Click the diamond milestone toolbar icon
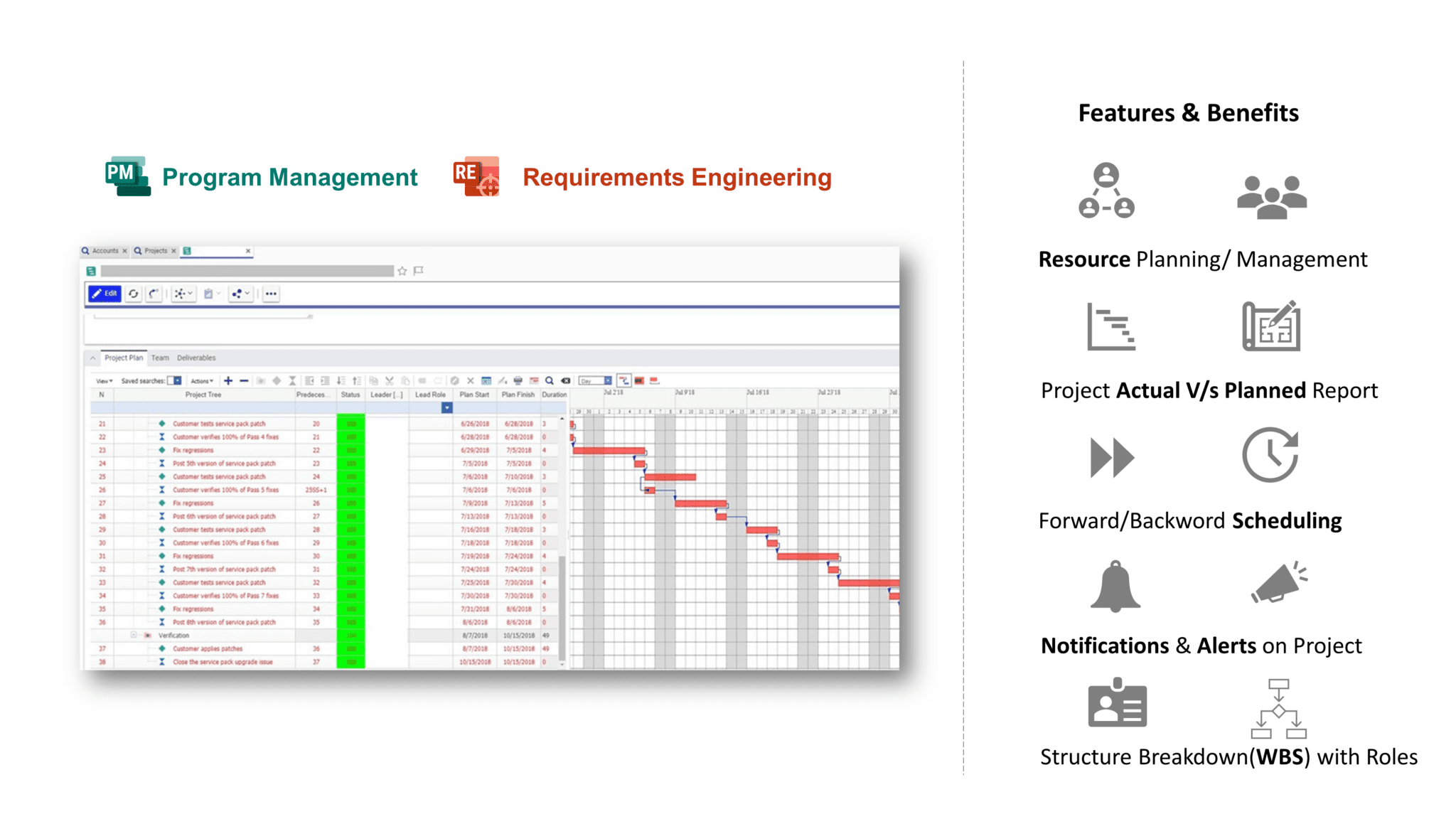Image resolution: width=1456 pixels, height=819 pixels. pos(277,381)
